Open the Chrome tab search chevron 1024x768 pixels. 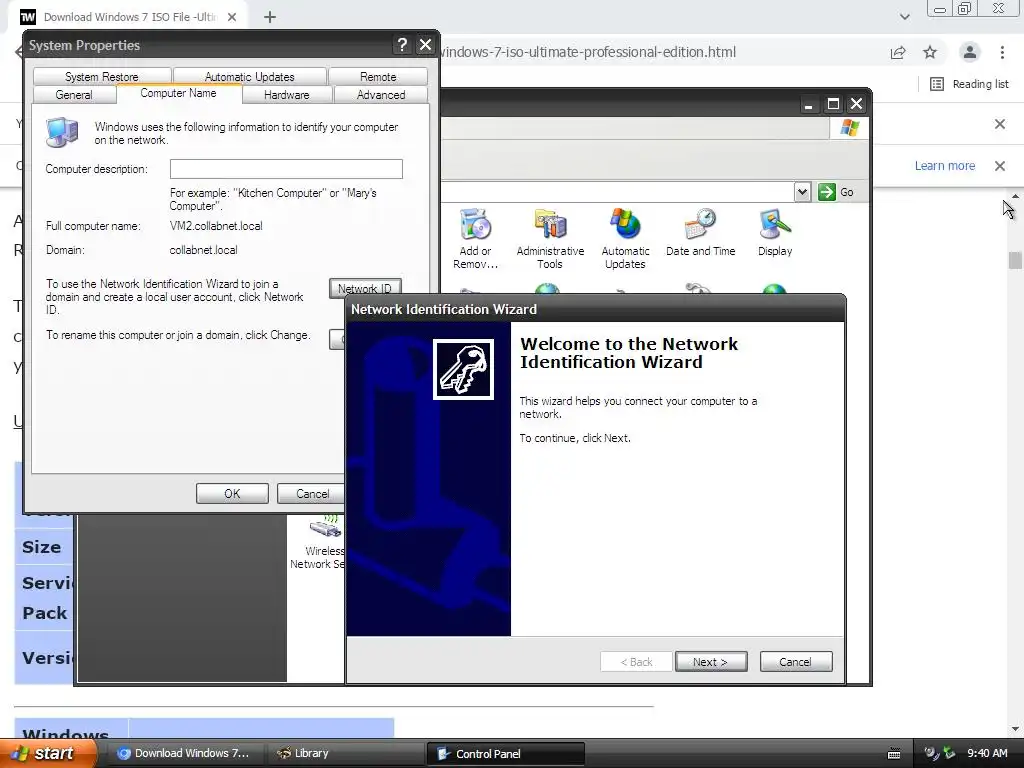pos(904,17)
